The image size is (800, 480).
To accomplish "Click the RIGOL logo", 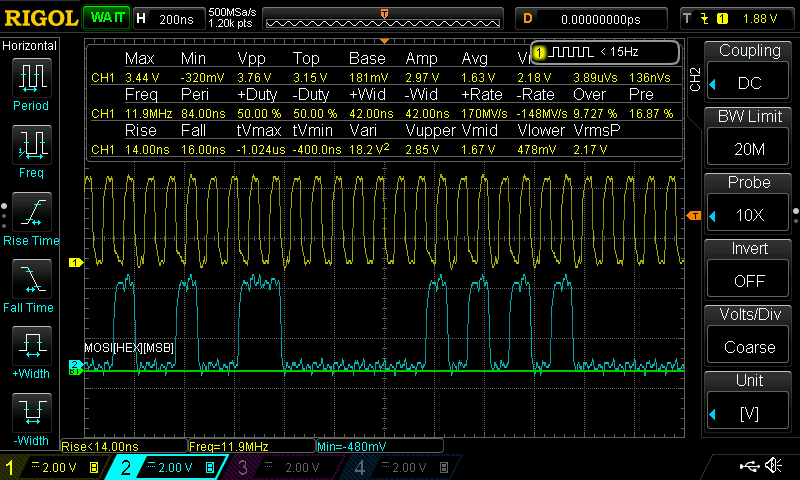I will tap(41, 19).
